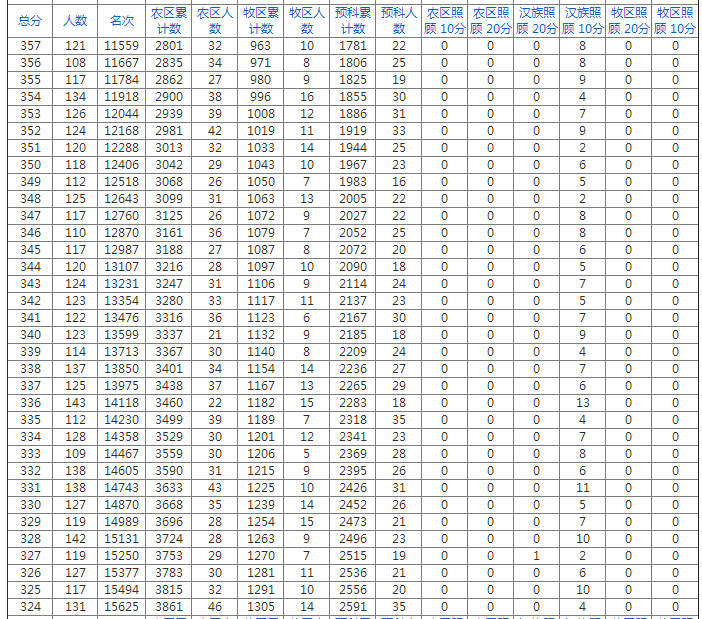Click the 总分 column header
702x619 pixels.
pos(30,20)
